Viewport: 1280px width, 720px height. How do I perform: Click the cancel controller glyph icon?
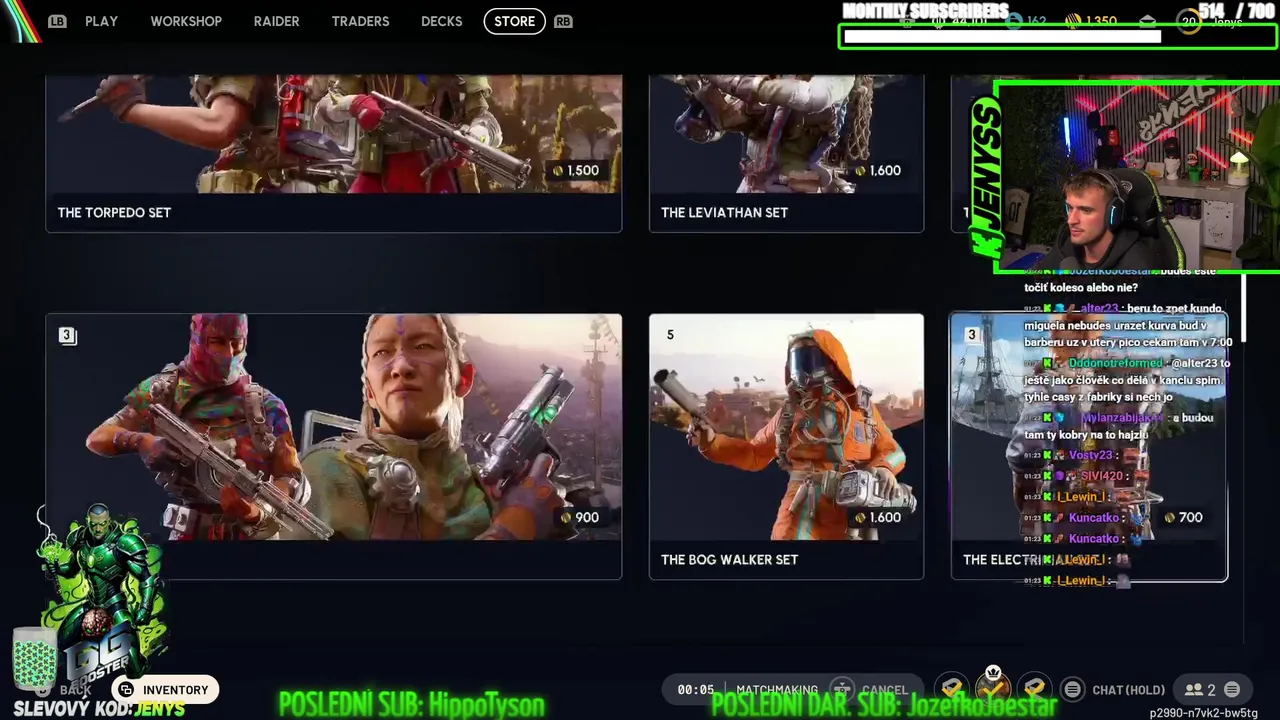tap(842, 689)
